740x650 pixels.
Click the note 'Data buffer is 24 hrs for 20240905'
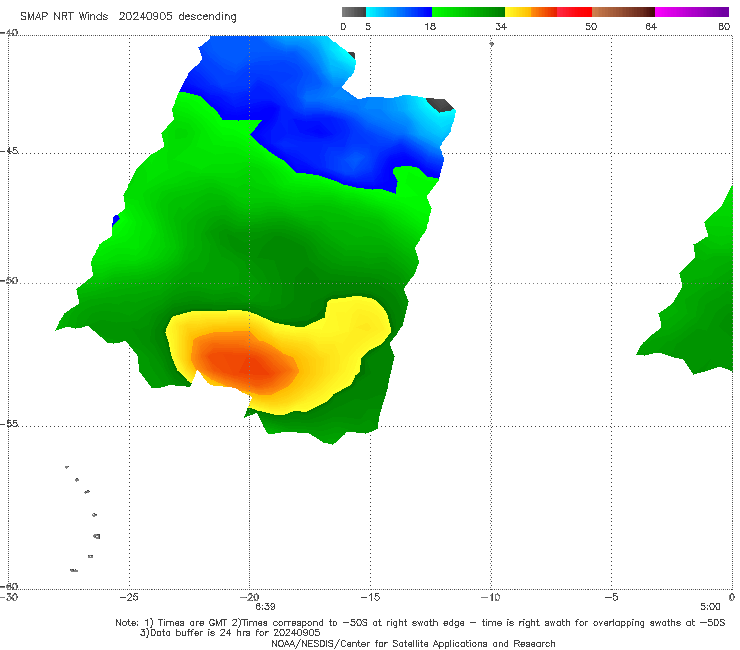pos(230,633)
